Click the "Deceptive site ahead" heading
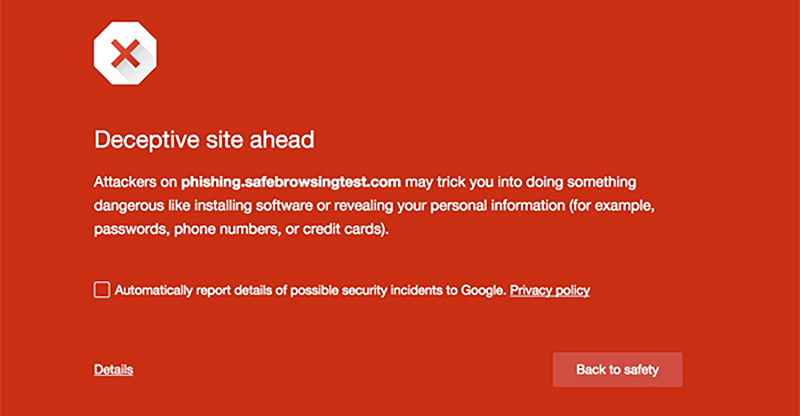The image size is (800, 416). tap(204, 138)
